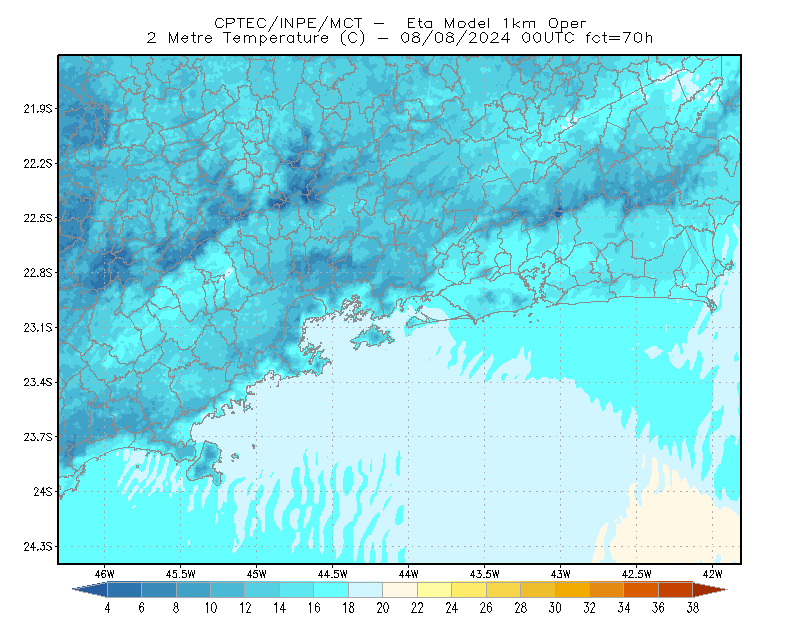The image size is (800, 618).
Task: Select the 34–36 °C dark orange swatch
Action: point(641,590)
